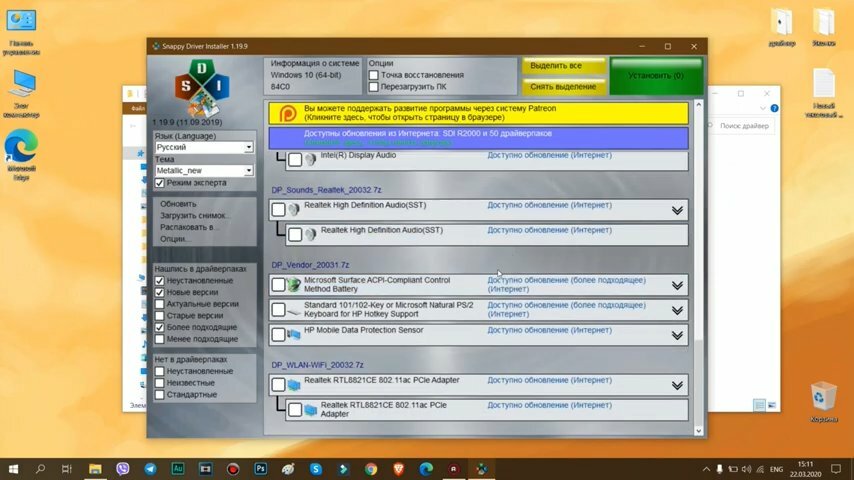Expand Standard 101/102-Key keyboard row

(x=677, y=311)
